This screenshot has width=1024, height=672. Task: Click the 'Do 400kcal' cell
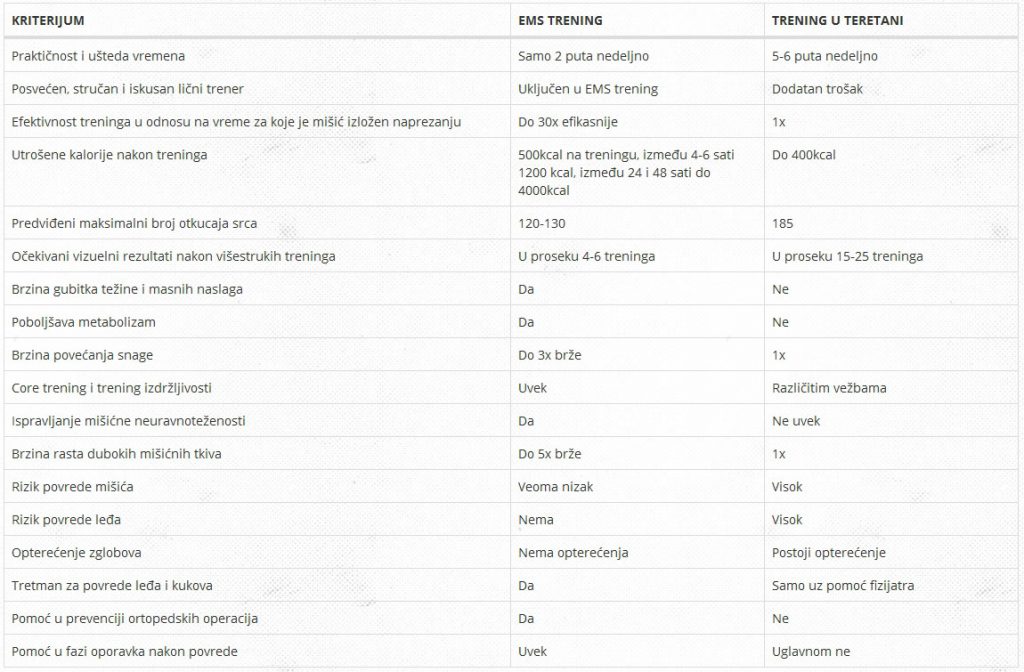pos(804,155)
